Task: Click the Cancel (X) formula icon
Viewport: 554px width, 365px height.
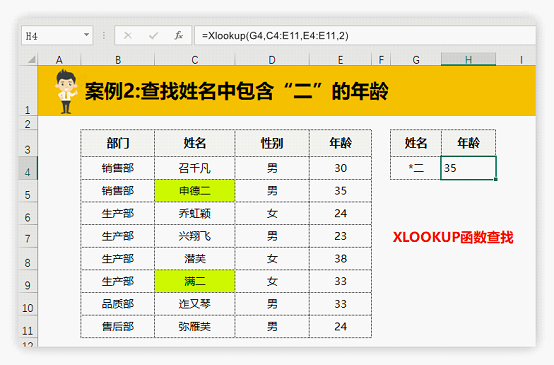Action: click(x=128, y=35)
